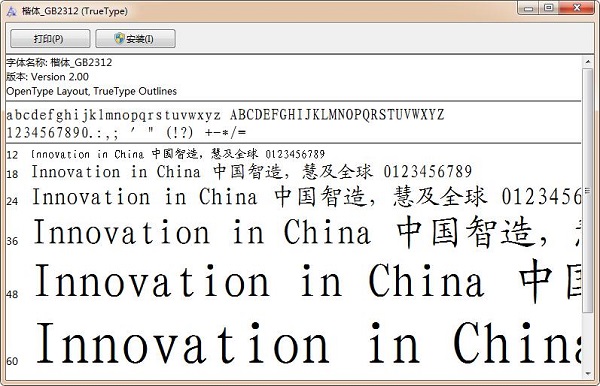Click the size 48 sample text line

[x=307, y=281]
